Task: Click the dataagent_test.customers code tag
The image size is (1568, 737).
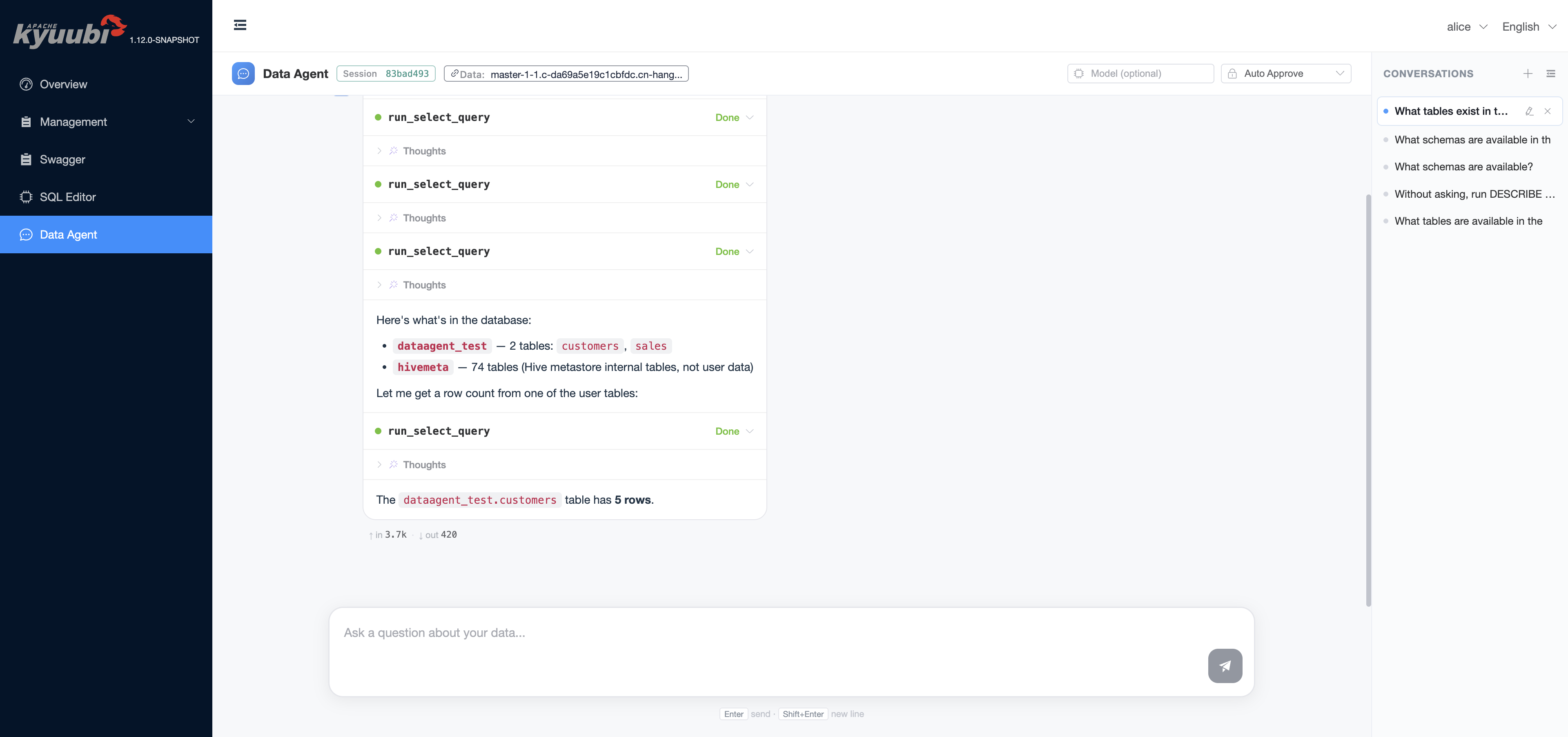Action: 480,500
